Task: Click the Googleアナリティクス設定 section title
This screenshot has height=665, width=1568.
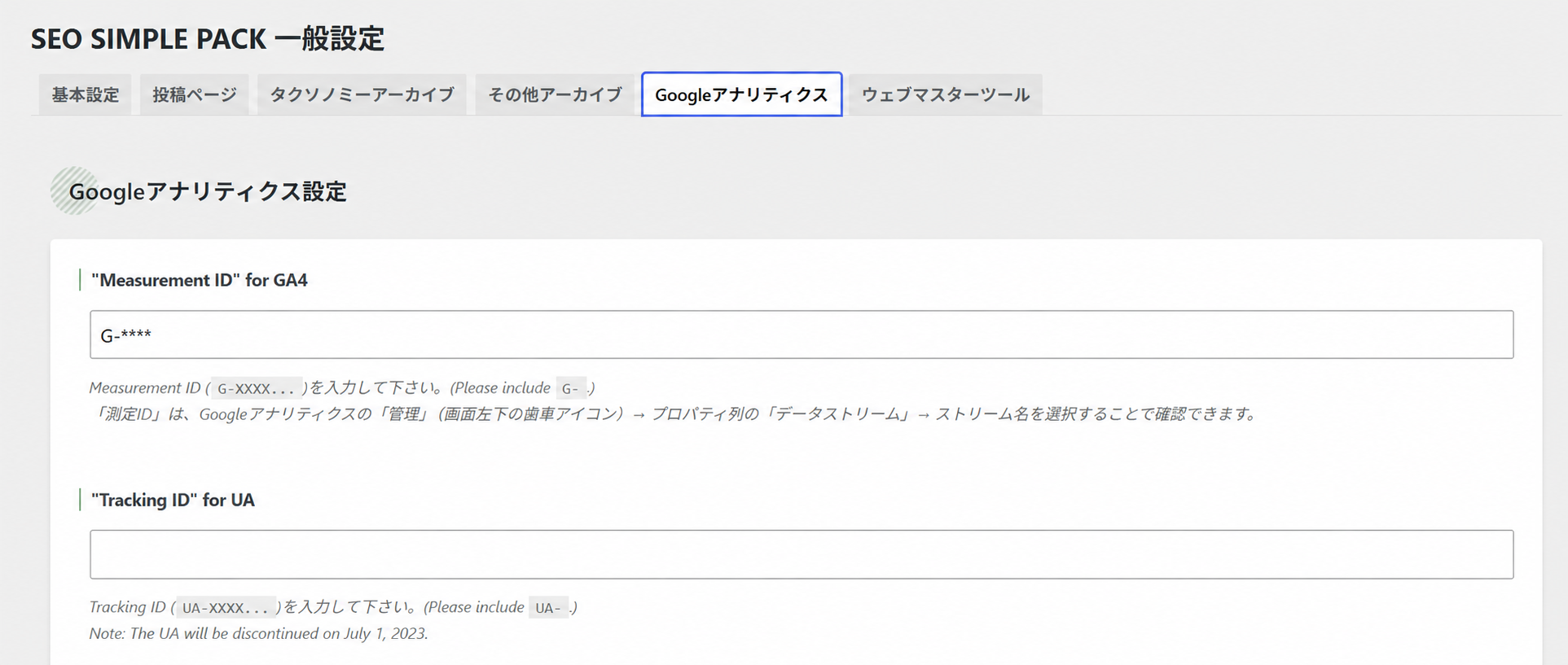Action: [x=208, y=191]
